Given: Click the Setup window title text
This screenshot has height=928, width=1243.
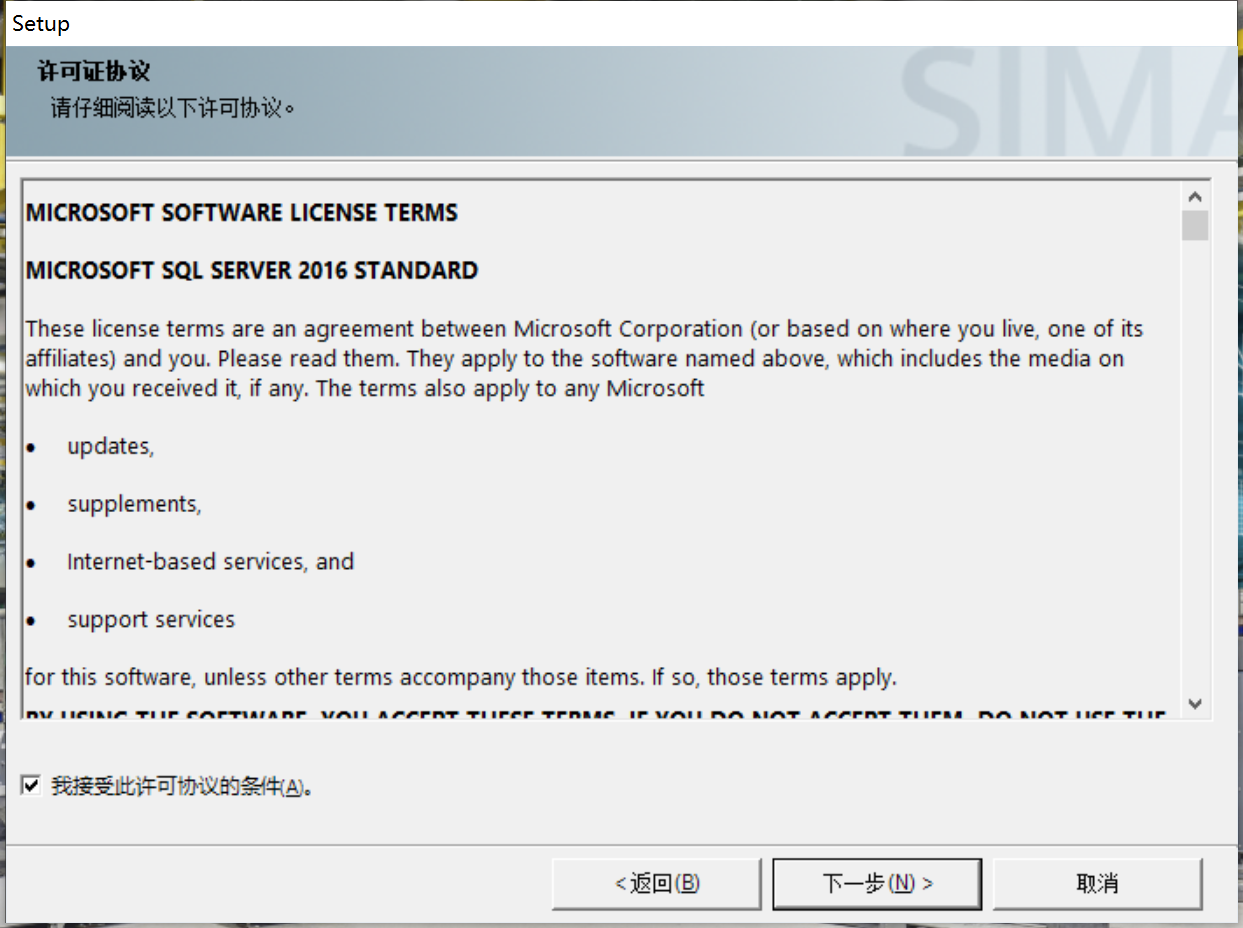Looking at the screenshot, I should click(x=41, y=23).
